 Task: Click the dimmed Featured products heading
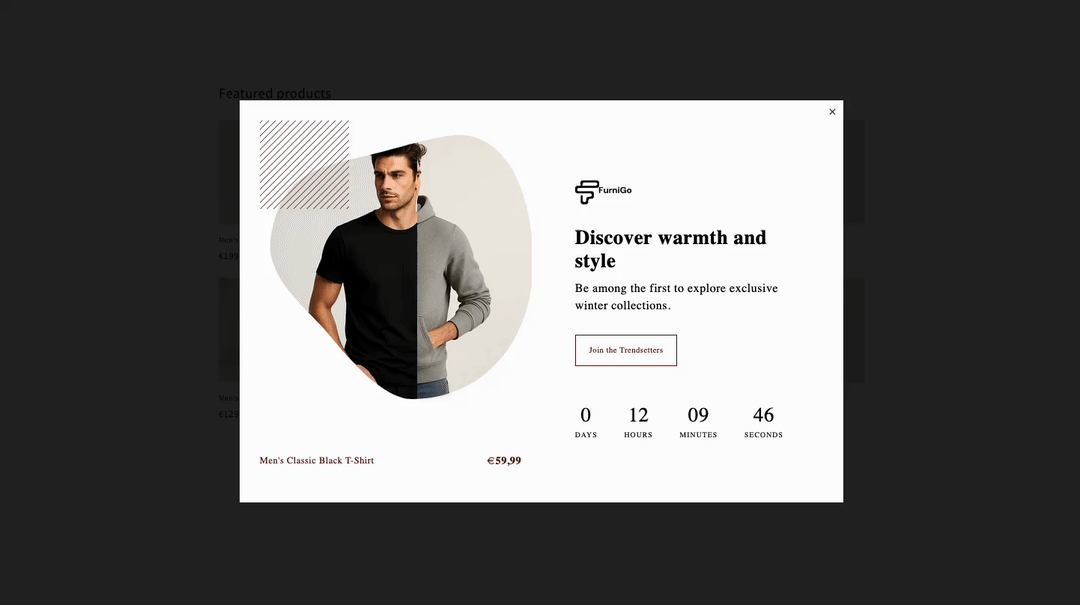pos(275,93)
